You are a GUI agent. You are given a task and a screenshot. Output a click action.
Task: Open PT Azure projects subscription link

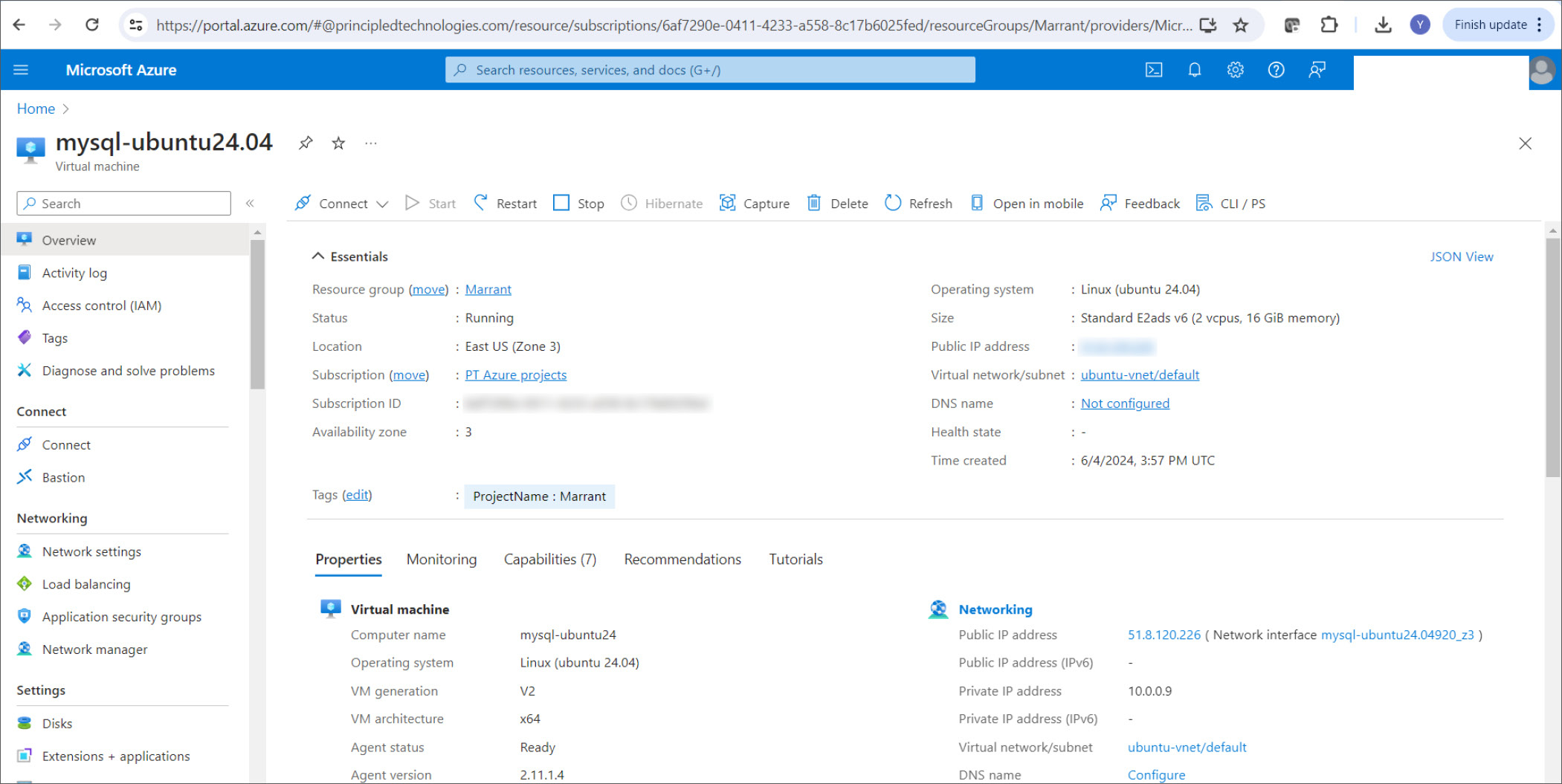point(515,375)
